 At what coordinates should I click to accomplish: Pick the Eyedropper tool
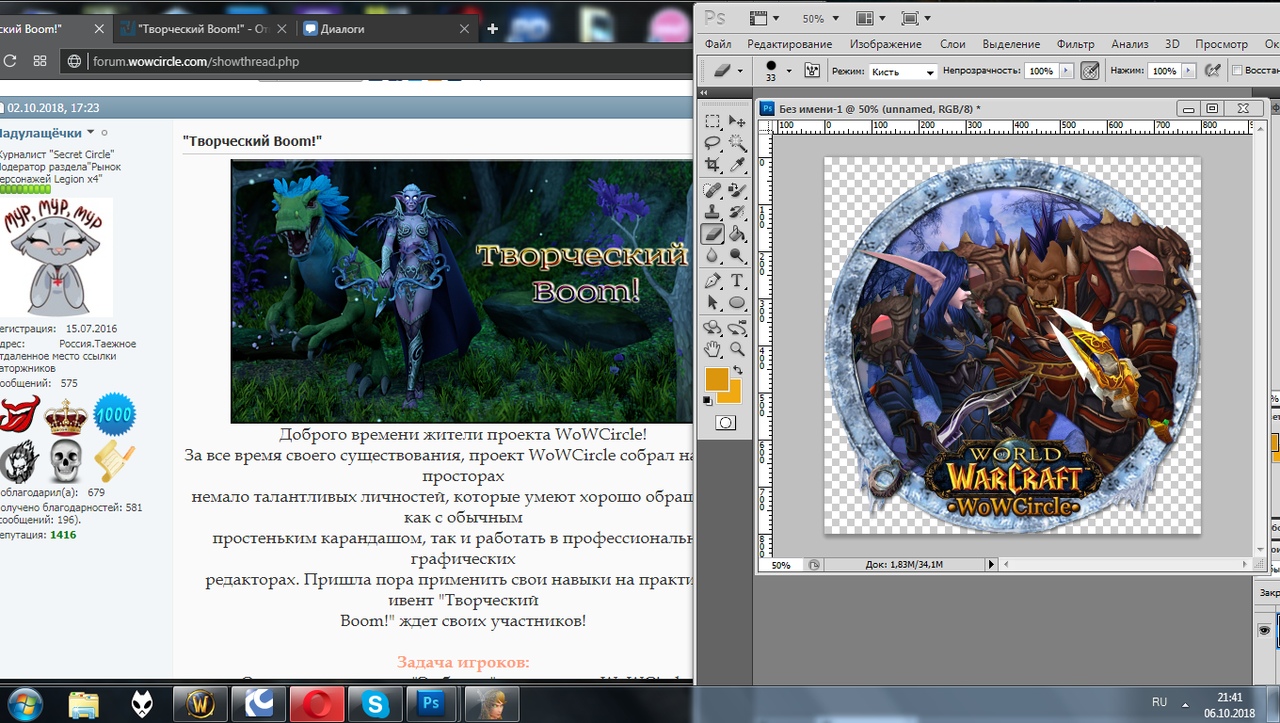pyautogui.click(x=737, y=165)
